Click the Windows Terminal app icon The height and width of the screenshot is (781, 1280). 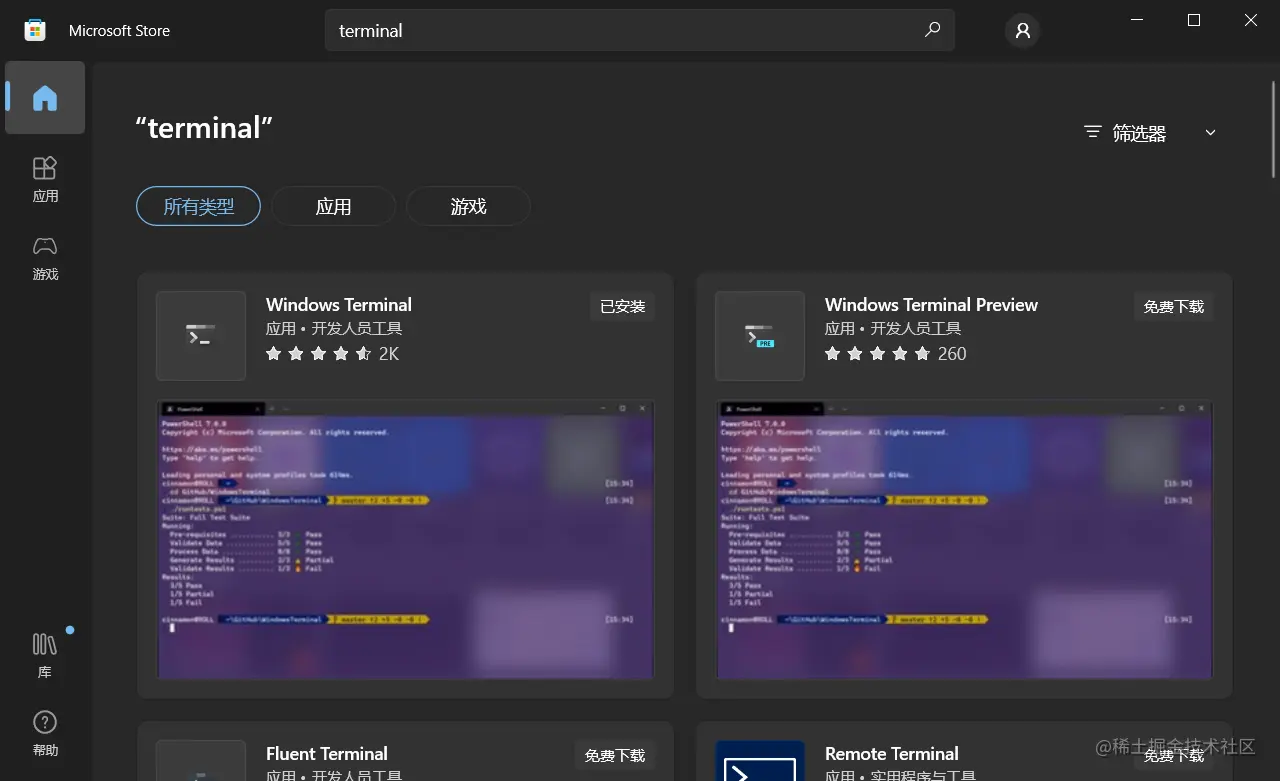coord(201,336)
